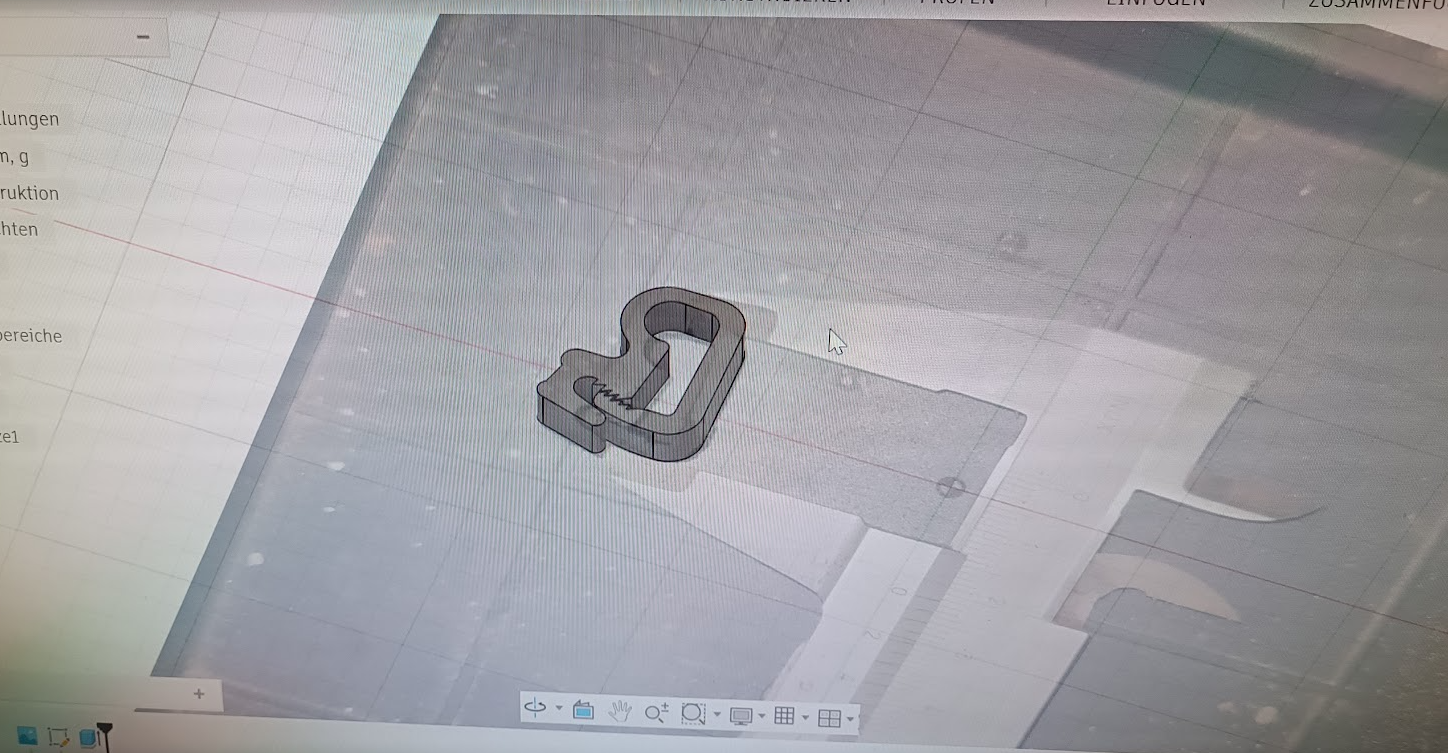The height and width of the screenshot is (753, 1448).
Task: Open Display Settings dropdown arrow
Action: click(762, 716)
